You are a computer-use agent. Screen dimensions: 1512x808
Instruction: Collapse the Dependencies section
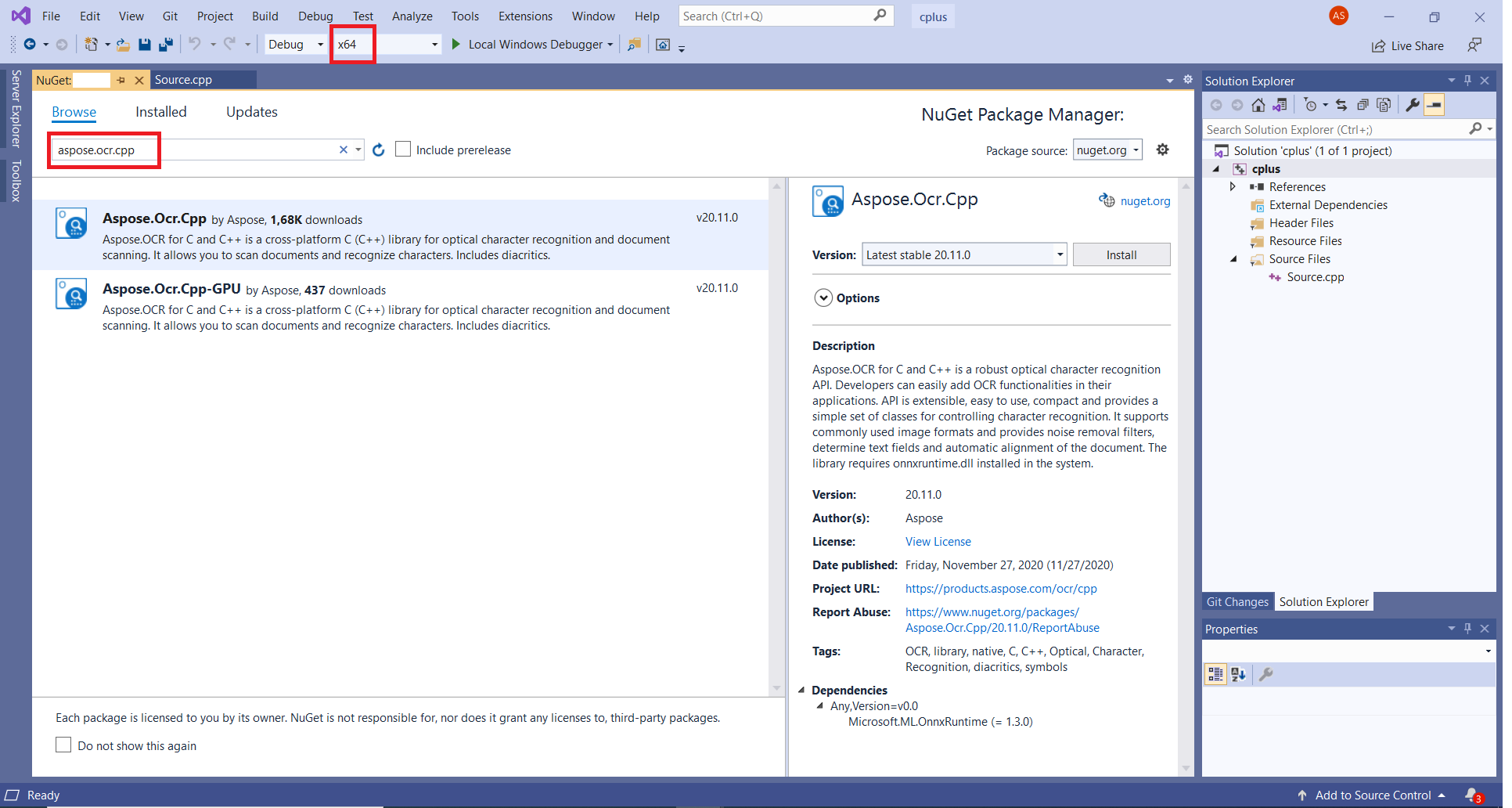coord(801,690)
